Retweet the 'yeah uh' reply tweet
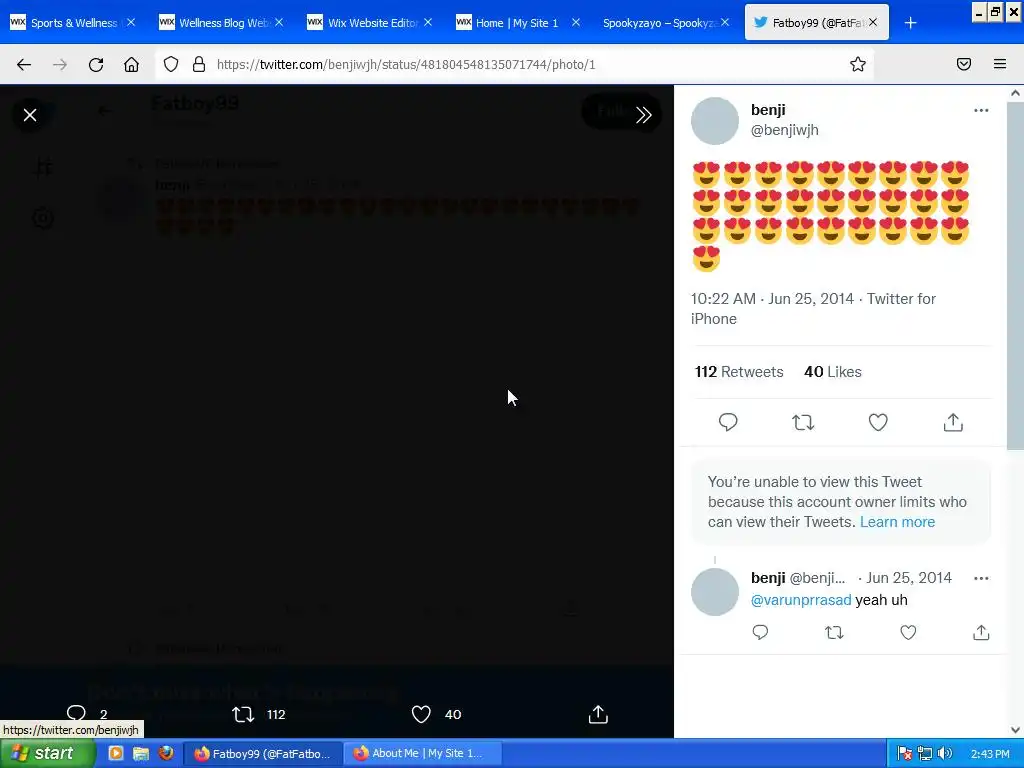The width and height of the screenshot is (1024, 768). pyautogui.click(x=834, y=632)
